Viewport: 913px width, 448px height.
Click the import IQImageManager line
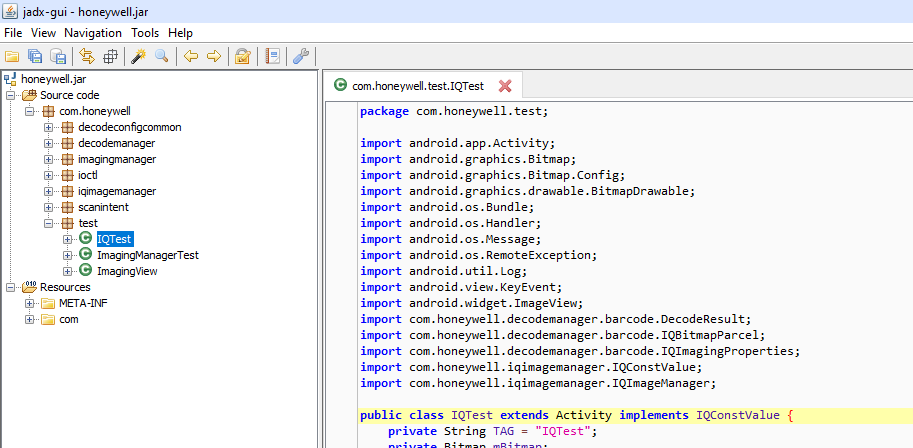[537, 383]
